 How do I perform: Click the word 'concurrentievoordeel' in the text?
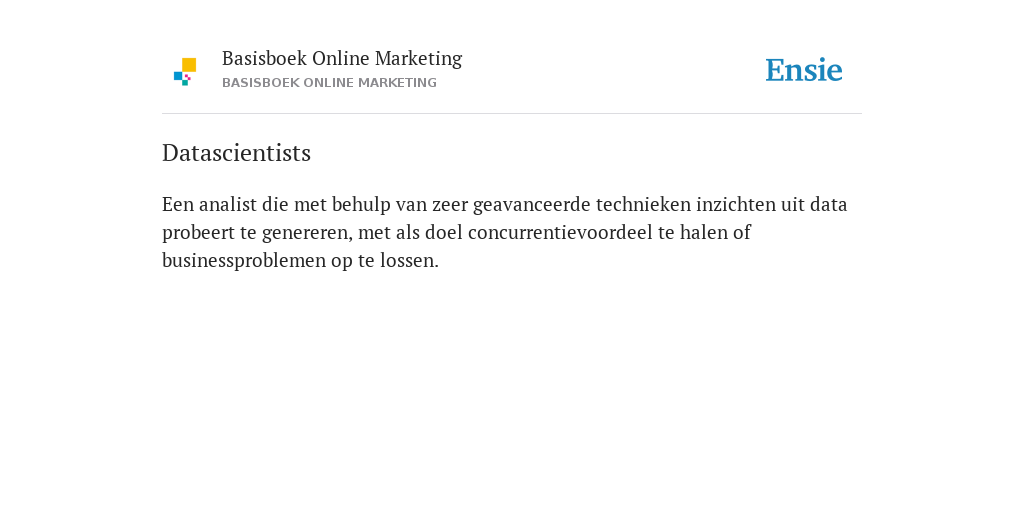click(560, 232)
